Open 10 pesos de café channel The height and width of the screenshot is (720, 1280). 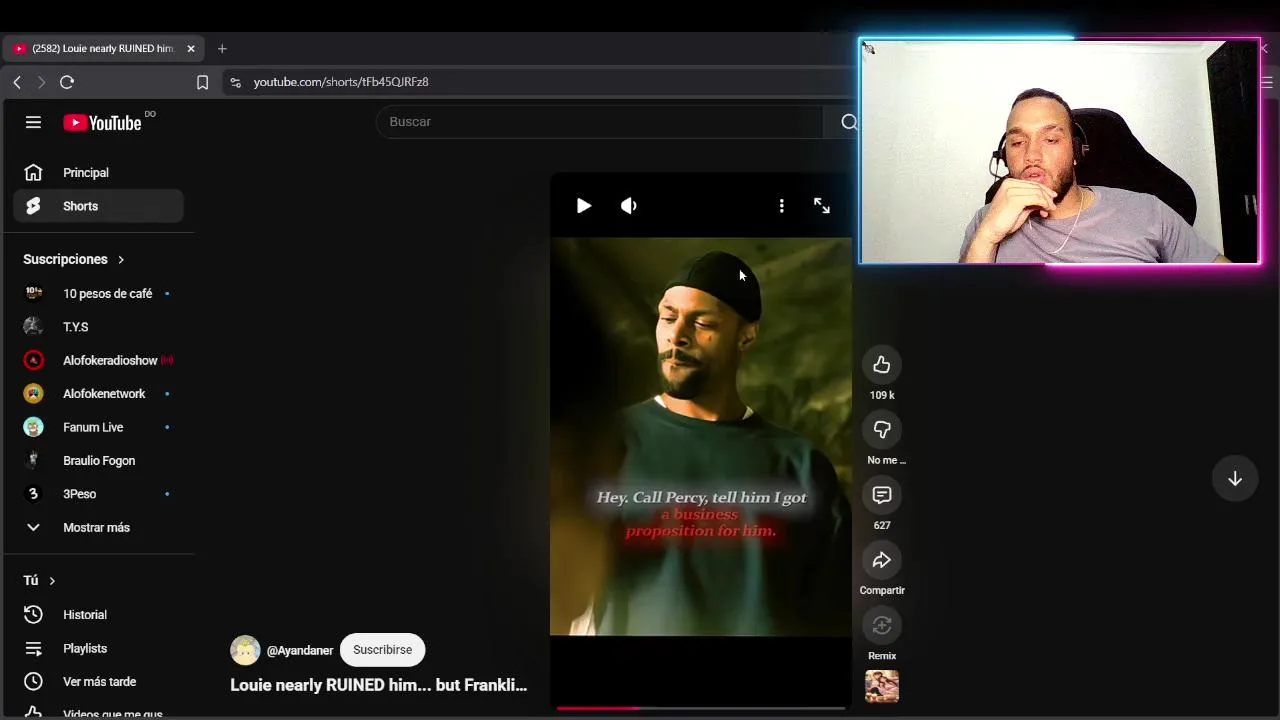pyautogui.click(x=98, y=293)
